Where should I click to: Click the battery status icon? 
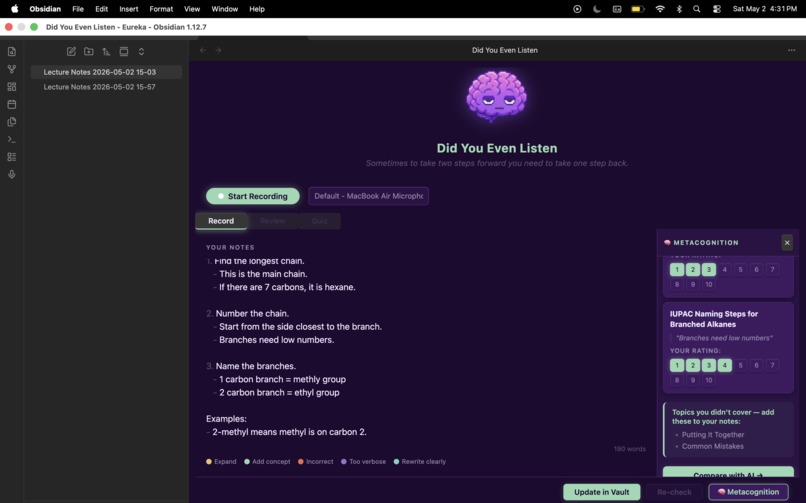637,9
